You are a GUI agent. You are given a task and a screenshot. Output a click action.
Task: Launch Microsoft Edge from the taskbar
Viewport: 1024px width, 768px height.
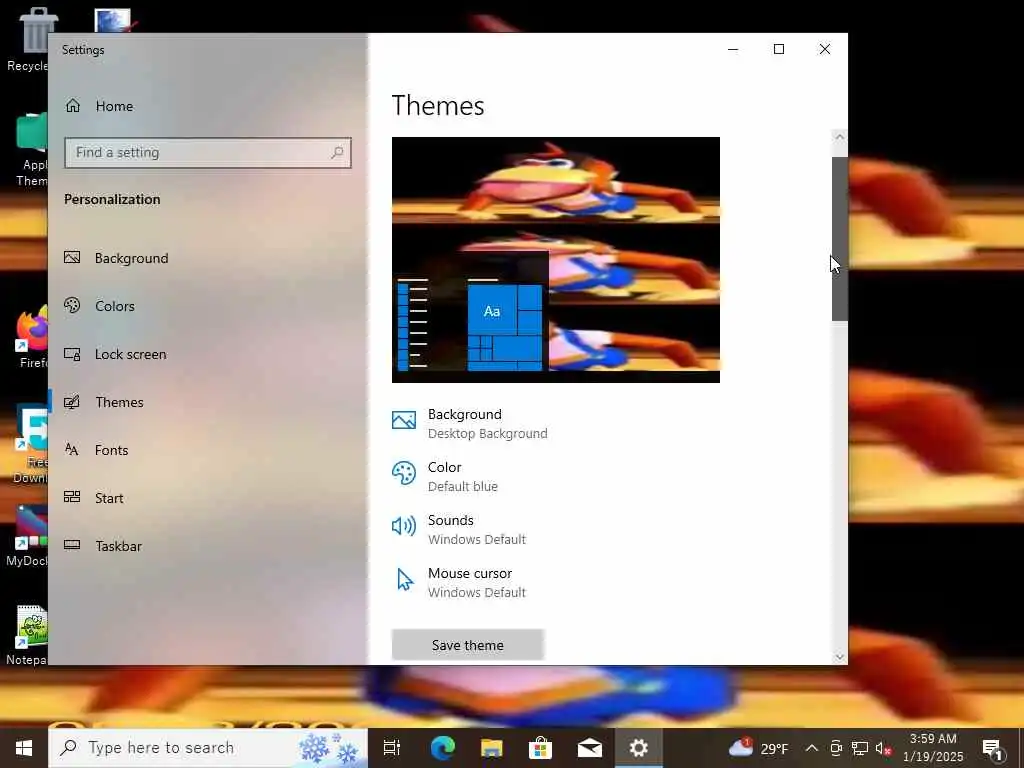[x=442, y=748]
